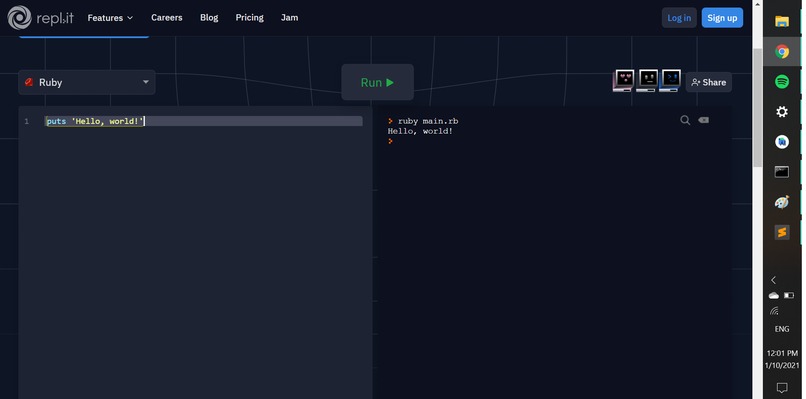The height and width of the screenshot is (399, 806).
Task: Click the Log in button
Action: point(679,17)
